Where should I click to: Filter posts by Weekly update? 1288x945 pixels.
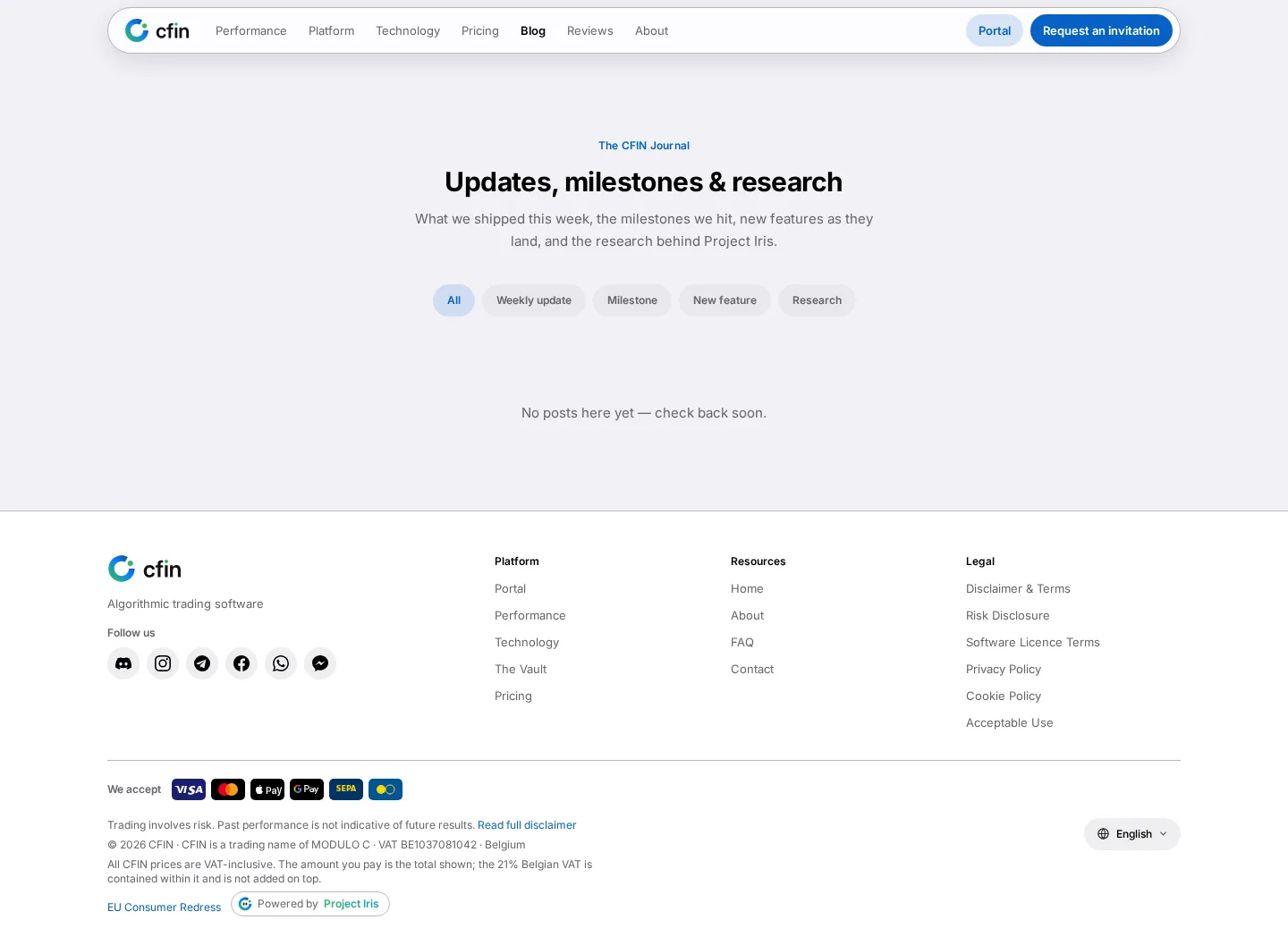click(x=534, y=300)
